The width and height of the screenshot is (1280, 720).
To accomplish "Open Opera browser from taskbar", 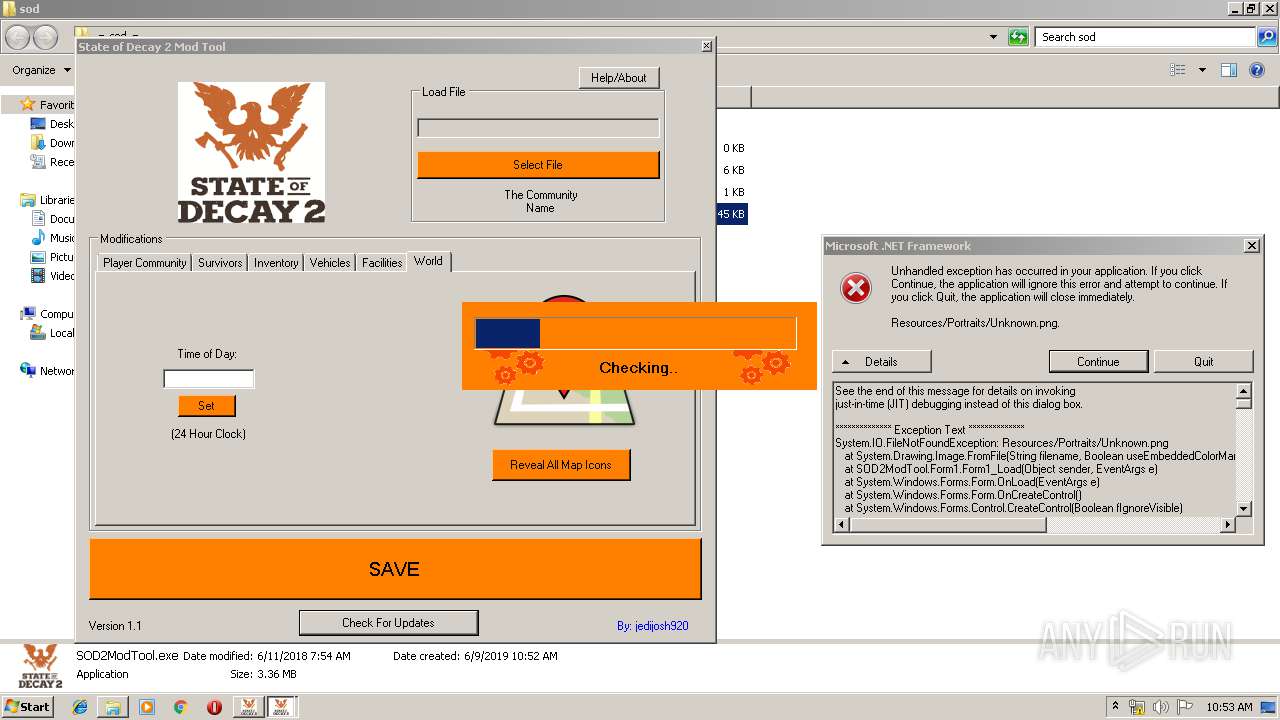I will click(x=214, y=707).
